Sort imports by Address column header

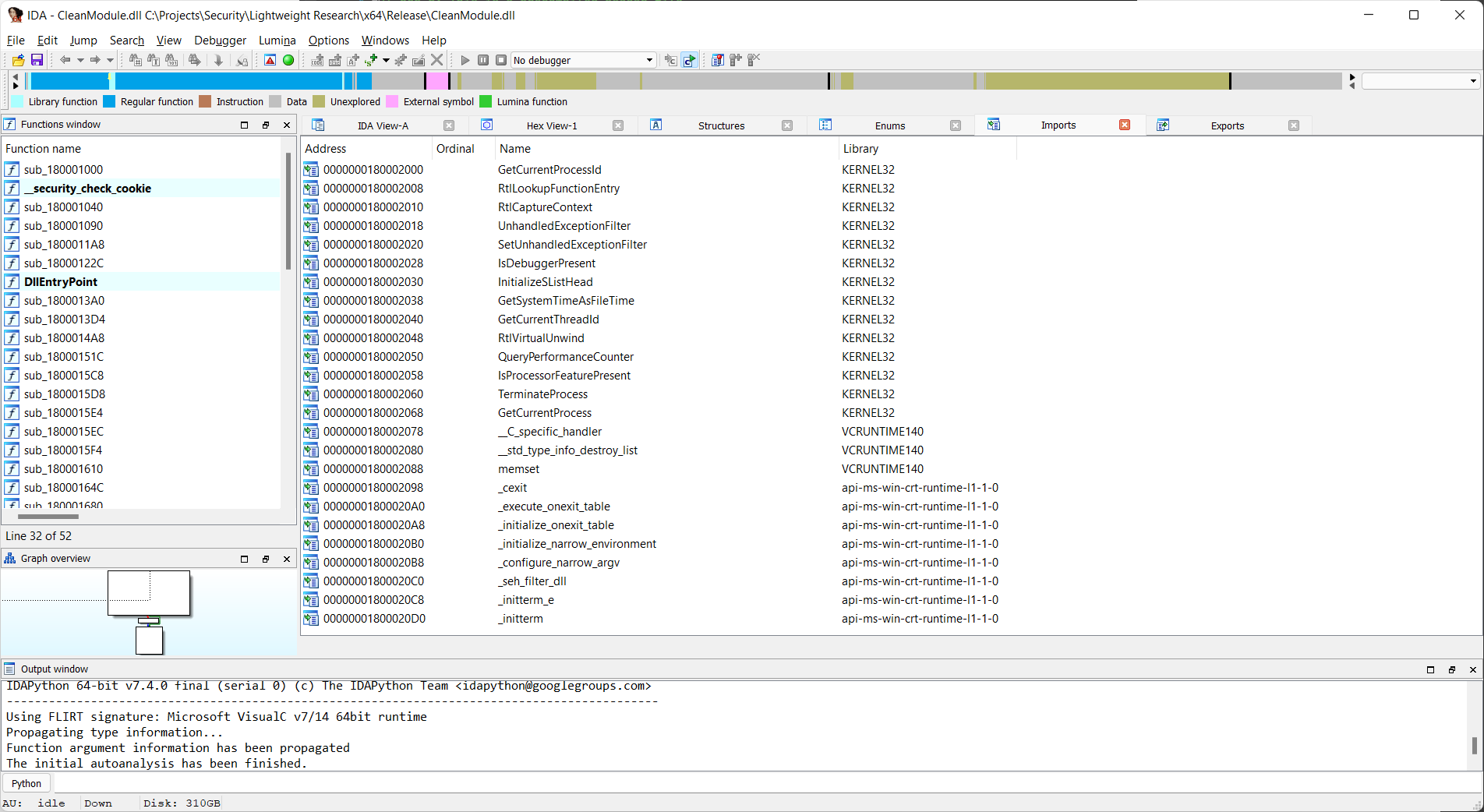point(366,149)
